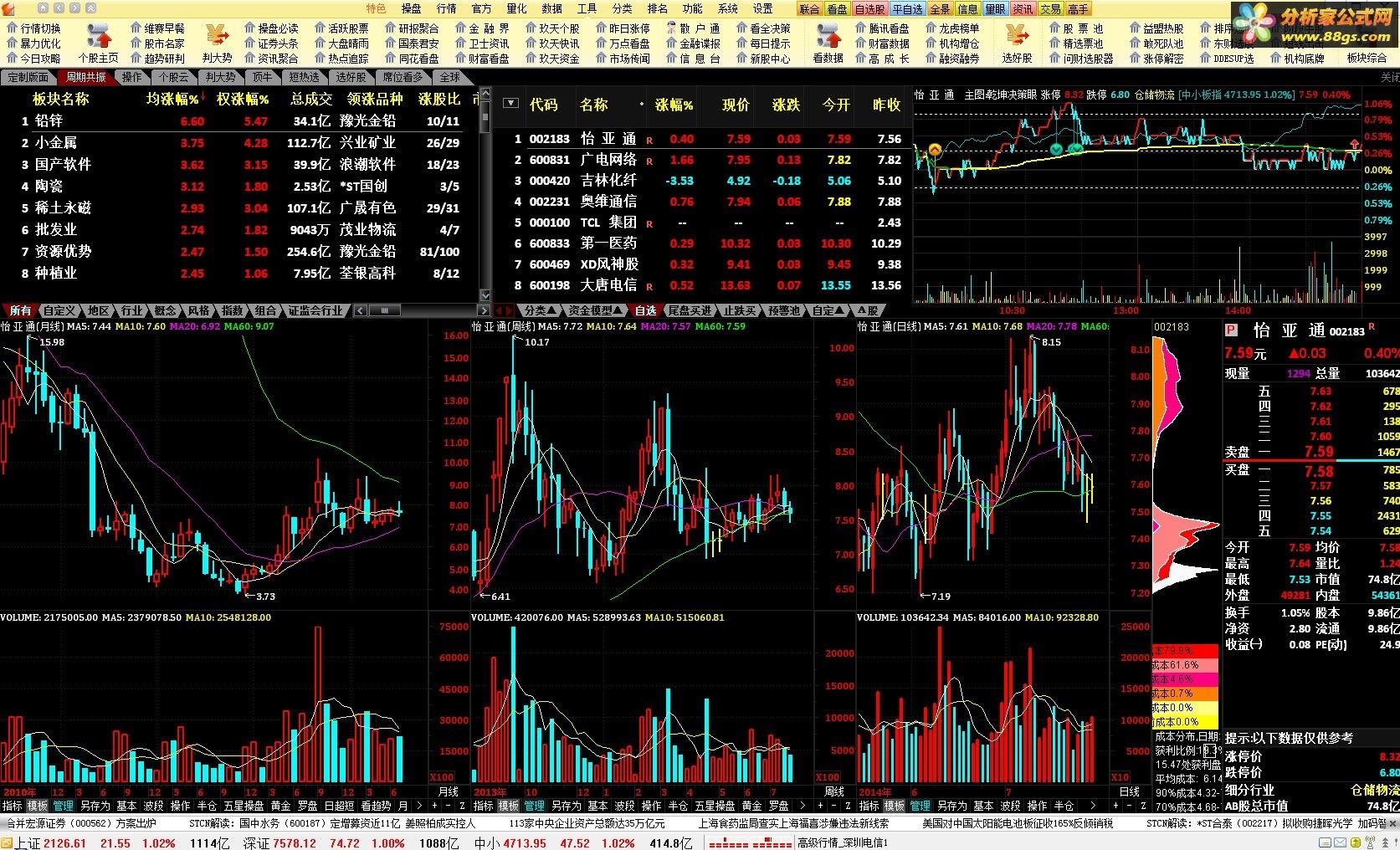
Task: Open the 问财选股器 toolbar item
Action: (x=1081, y=59)
